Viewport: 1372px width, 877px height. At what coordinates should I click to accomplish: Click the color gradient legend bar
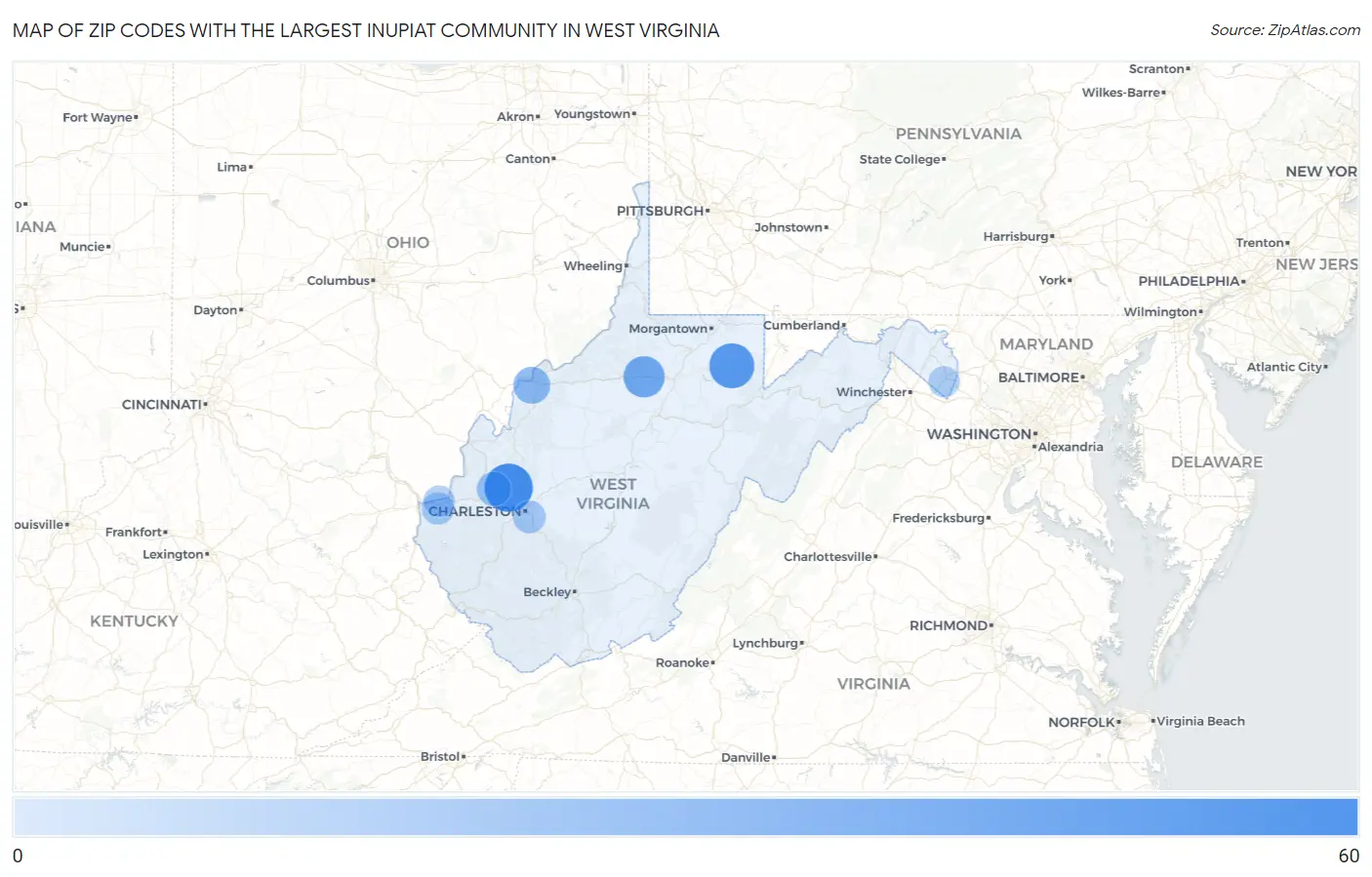(686, 817)
